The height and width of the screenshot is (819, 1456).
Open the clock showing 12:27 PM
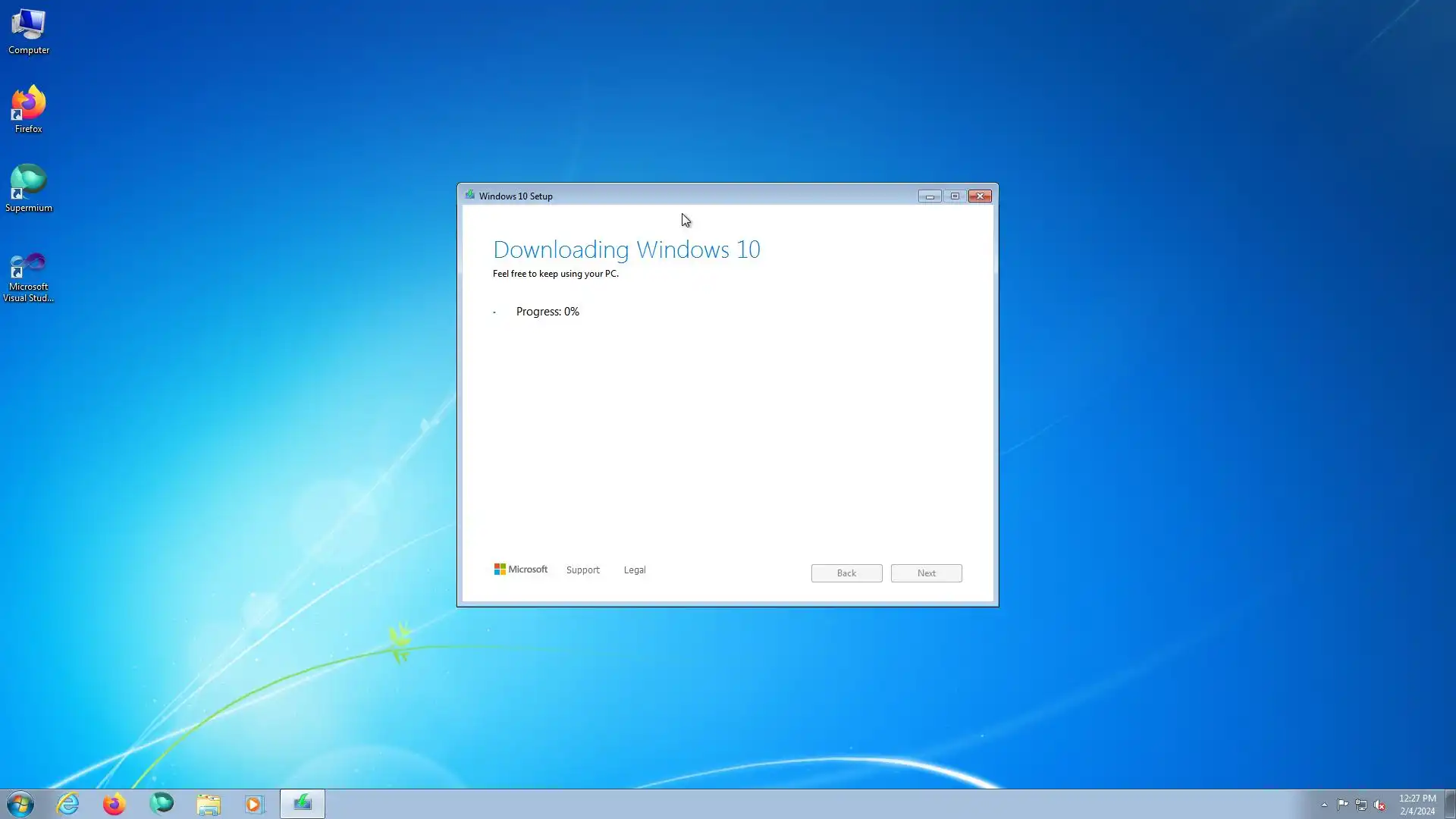(1417, 805)
